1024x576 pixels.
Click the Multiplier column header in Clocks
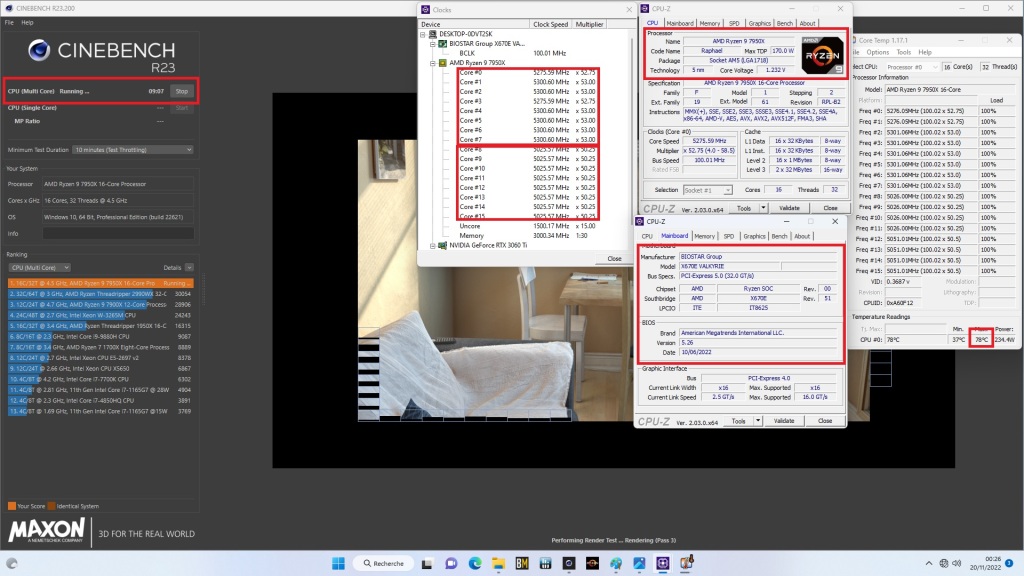(x=589, y=24)
